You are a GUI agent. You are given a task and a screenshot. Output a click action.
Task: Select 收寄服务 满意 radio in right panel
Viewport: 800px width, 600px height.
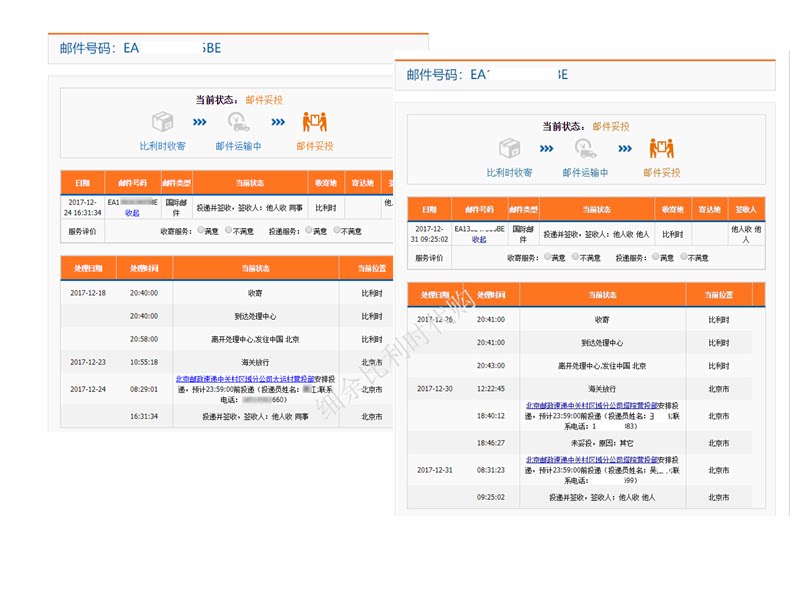(x=547, y=257)
